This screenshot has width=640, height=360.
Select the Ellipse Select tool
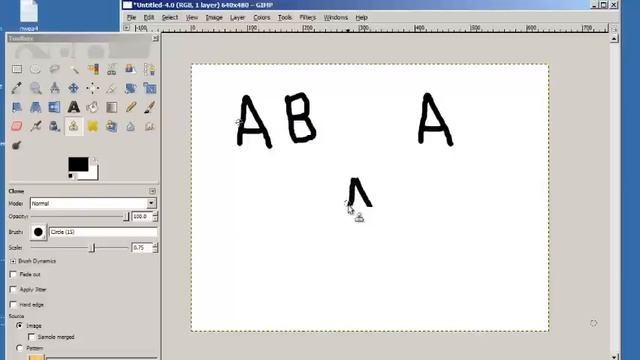click(x=36, y=69)
